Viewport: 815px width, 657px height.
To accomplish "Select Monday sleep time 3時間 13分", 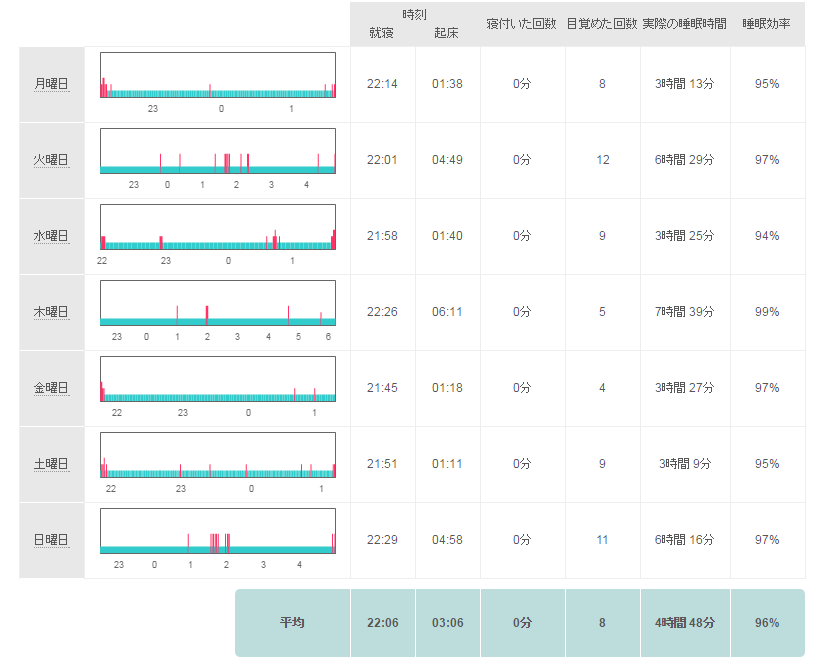I will tap(685, 84).
